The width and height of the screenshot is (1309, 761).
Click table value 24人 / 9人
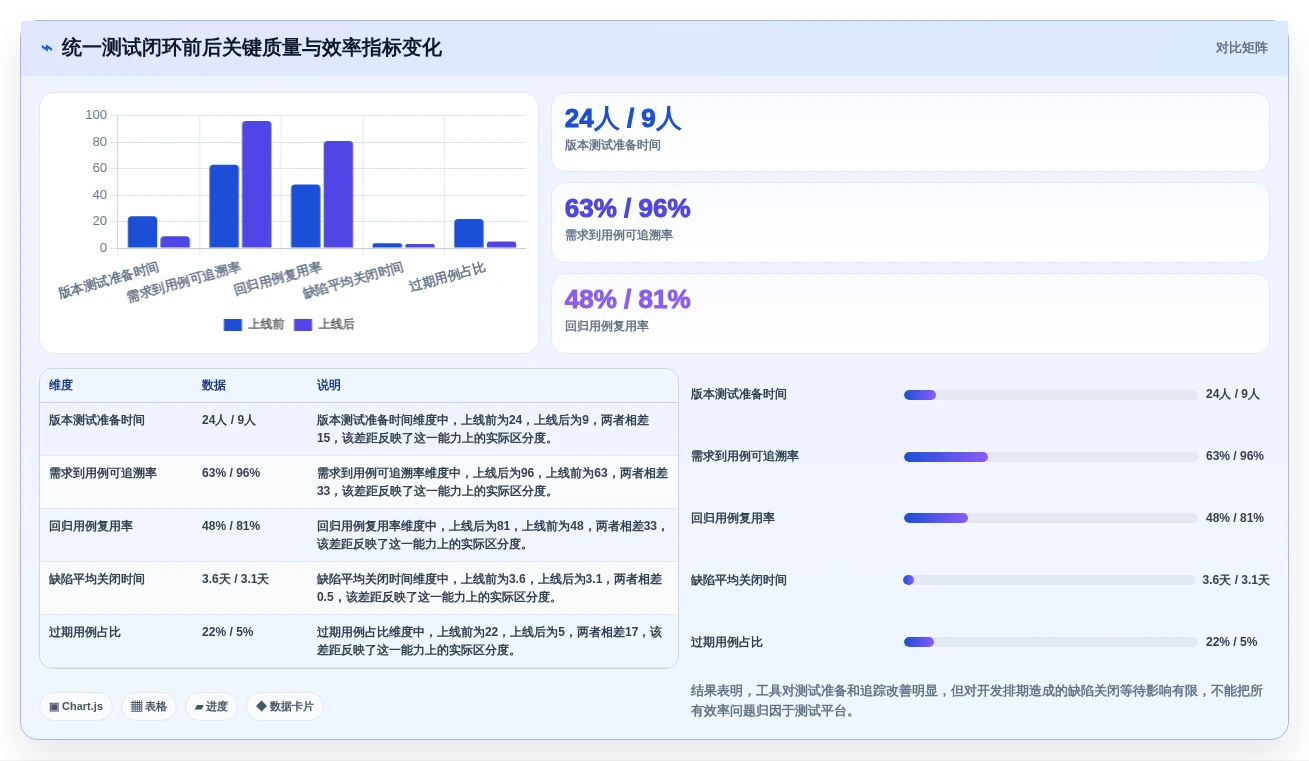[x=229, y=420]
